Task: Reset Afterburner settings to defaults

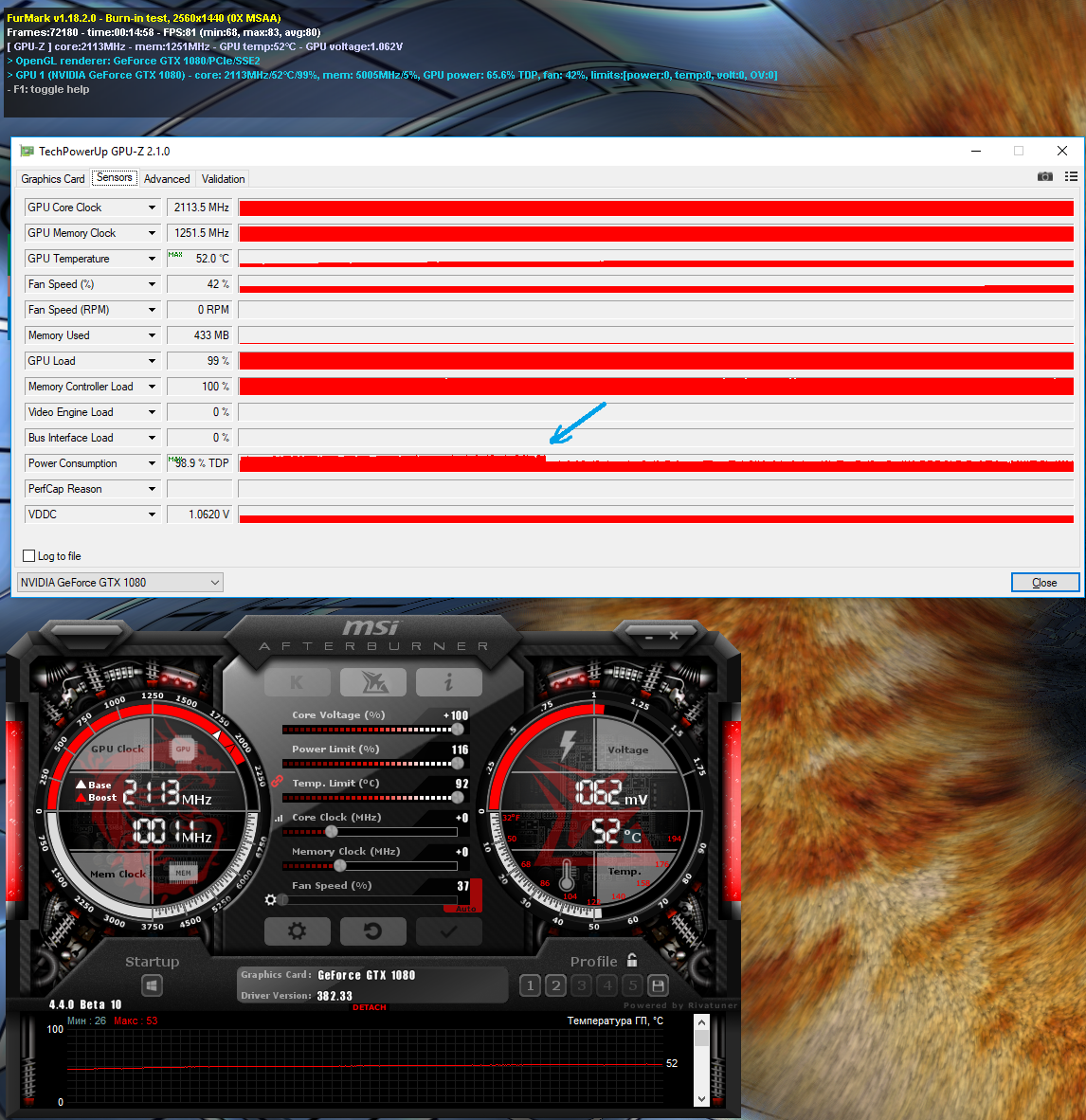Action: pyautogui.click(x=373, y=931)
